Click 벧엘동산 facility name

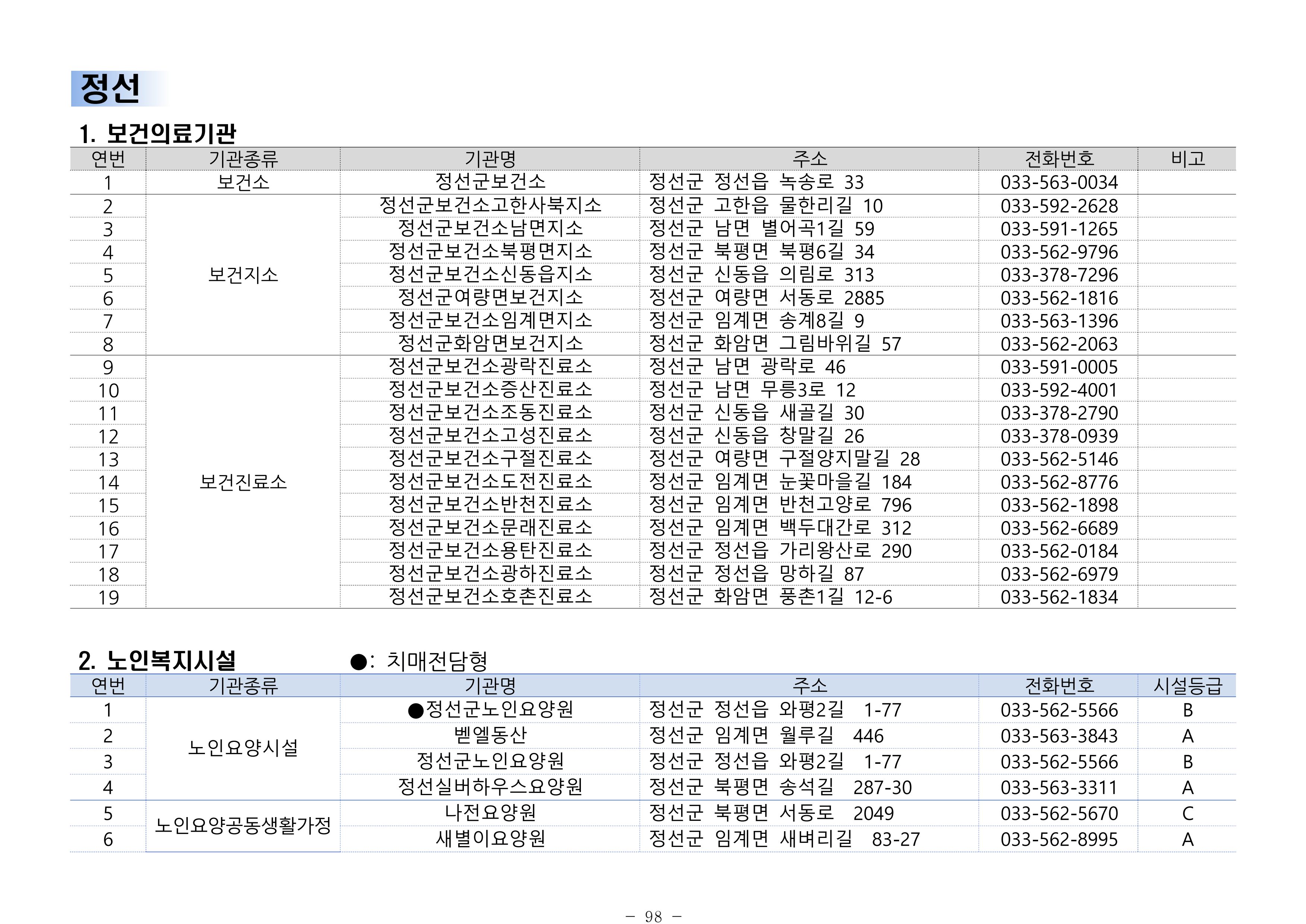coord(490,735)
